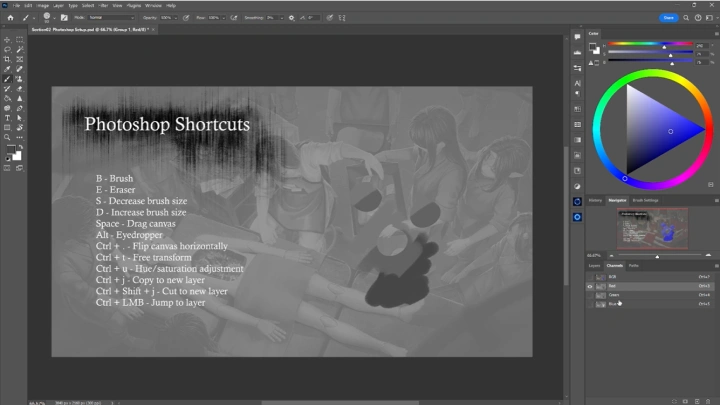The width and height of the screenshot is (720, 405).
Task: Select the Dodge tool
Action: tap(7, 108)
